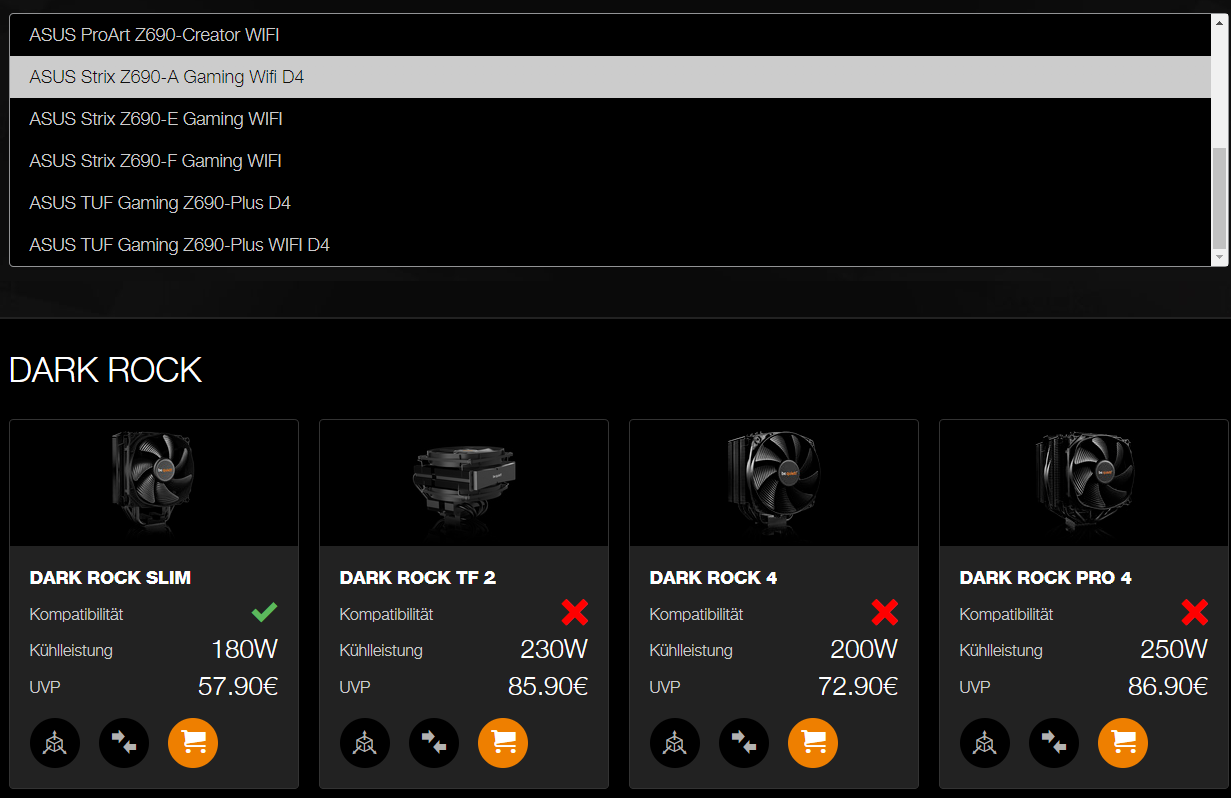Open Dark Rock TF 2 product image
Image resolution: width=1231 pixels, height=798 pixels.
tap(464, 483)
